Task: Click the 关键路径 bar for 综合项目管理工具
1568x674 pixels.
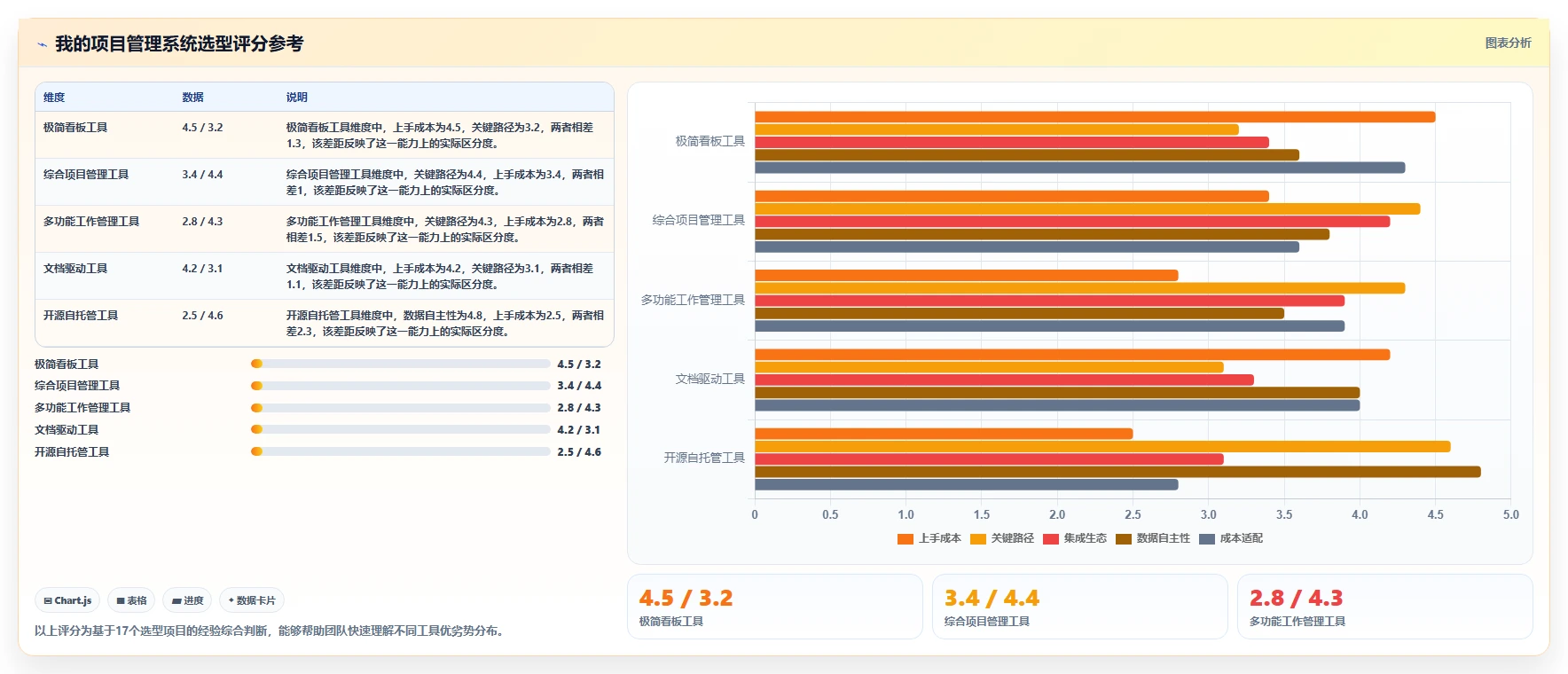Action: (1087, 209)
